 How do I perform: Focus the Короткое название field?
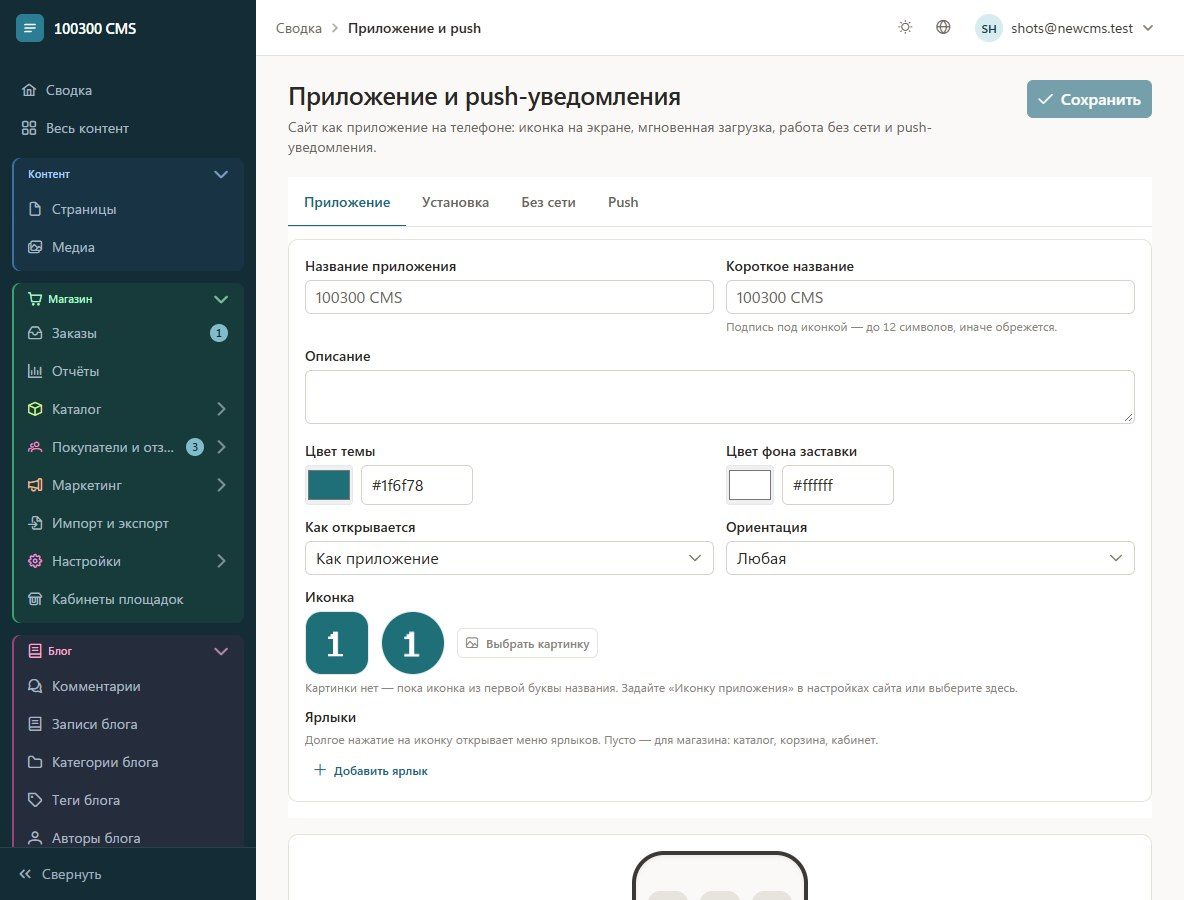coord(930,297)
